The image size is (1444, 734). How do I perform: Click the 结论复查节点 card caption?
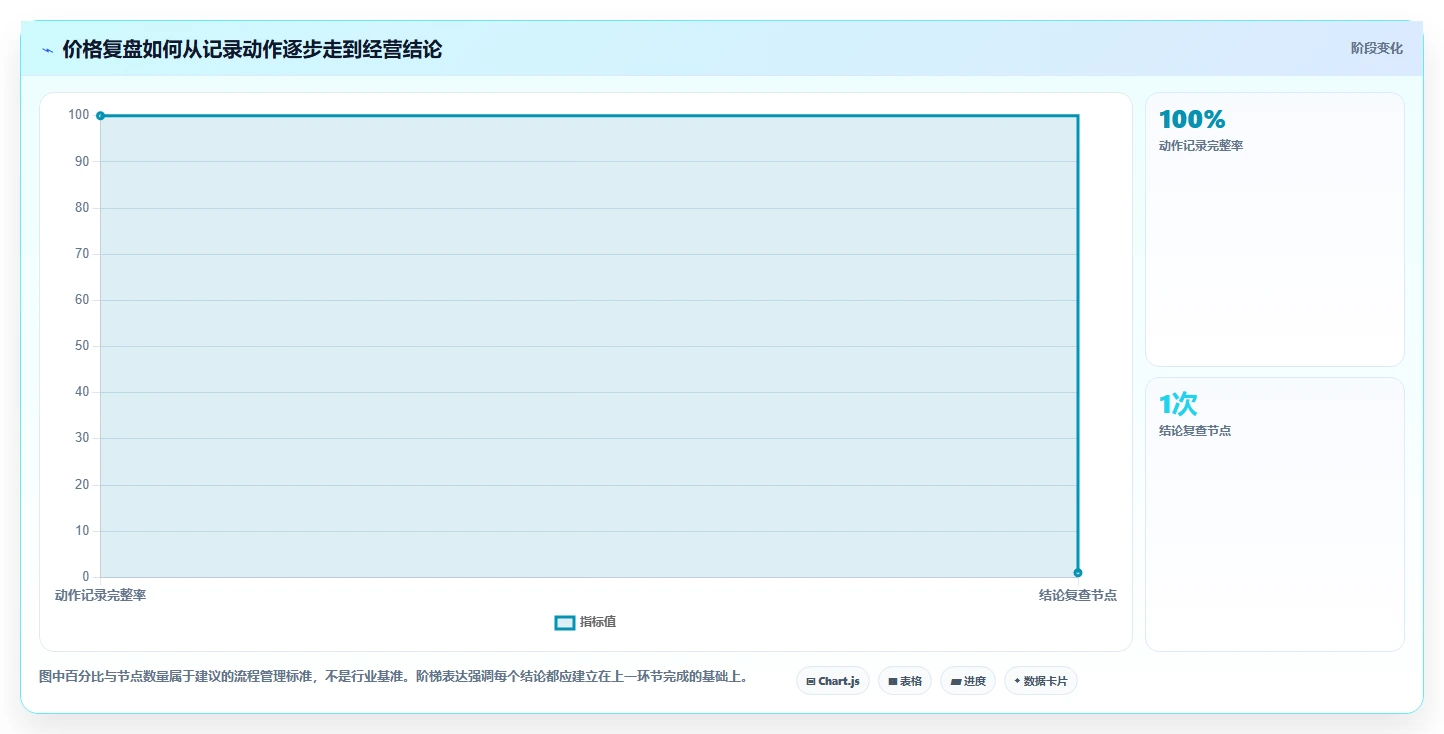(x=1195, y=431)
